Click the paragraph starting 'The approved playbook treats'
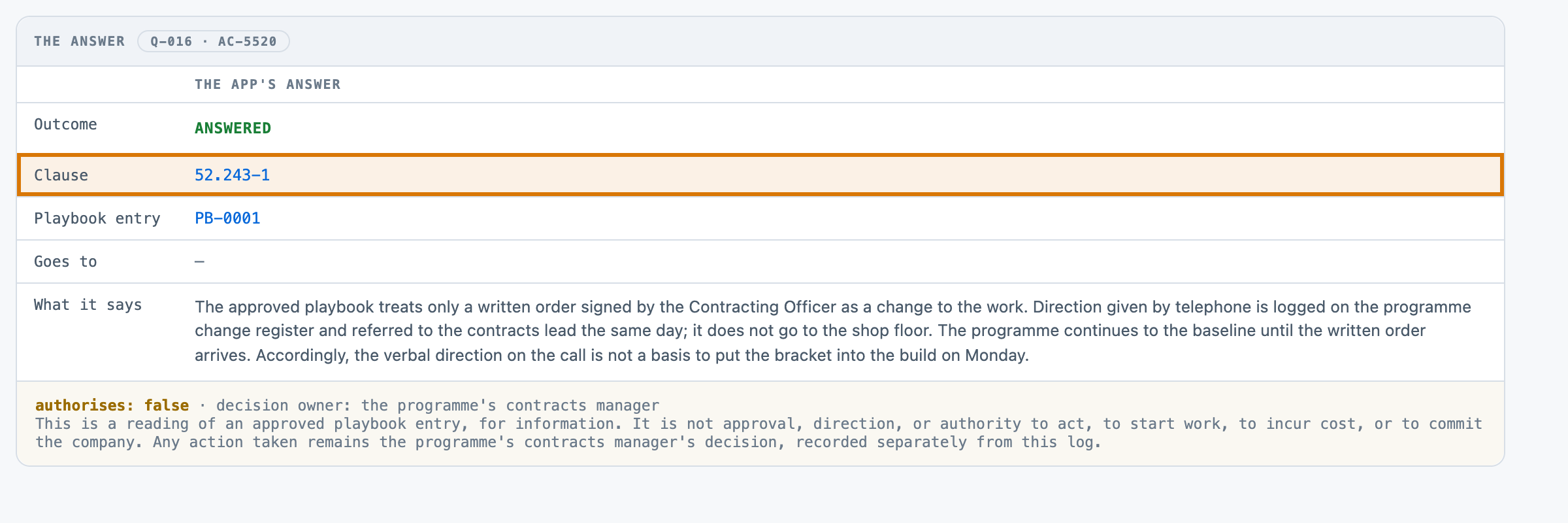Screen dimensions: 1568x523 point(833,331)
